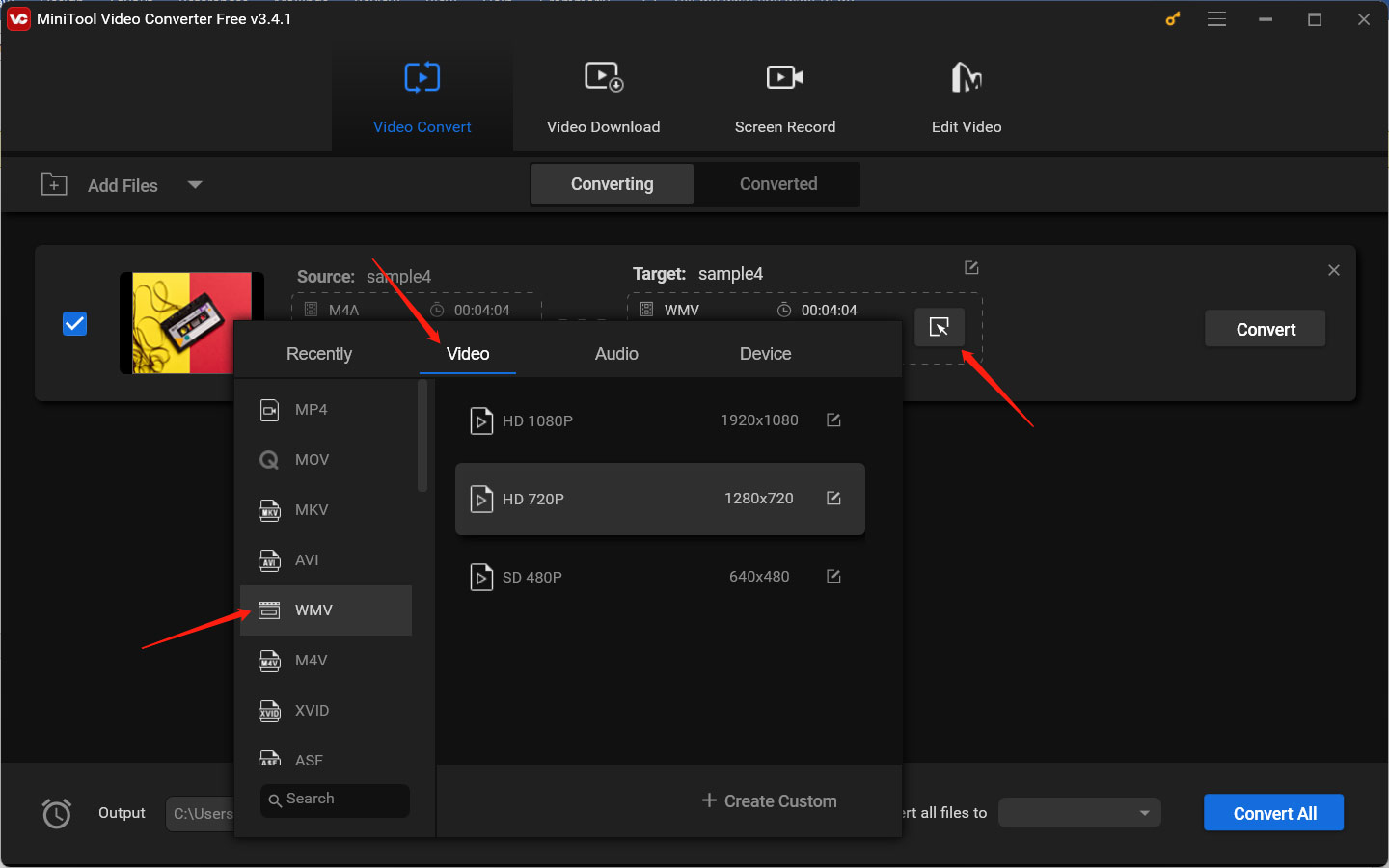Image resolution: width=1389 pixels, height=868 pixels.
Task: Click the Convert All button
Action: point(1274,813)
